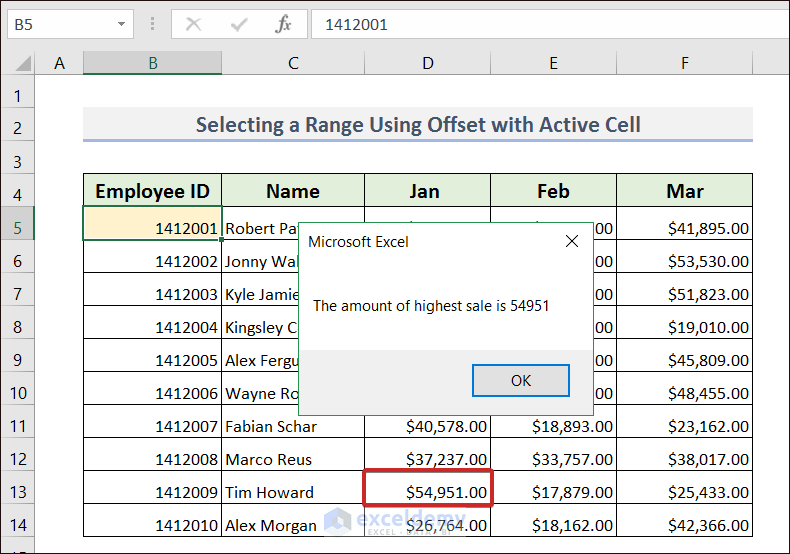The image size is (790, 554).
Task: Click the Feb value $18,162.00
Action: [x=553, y=520]
